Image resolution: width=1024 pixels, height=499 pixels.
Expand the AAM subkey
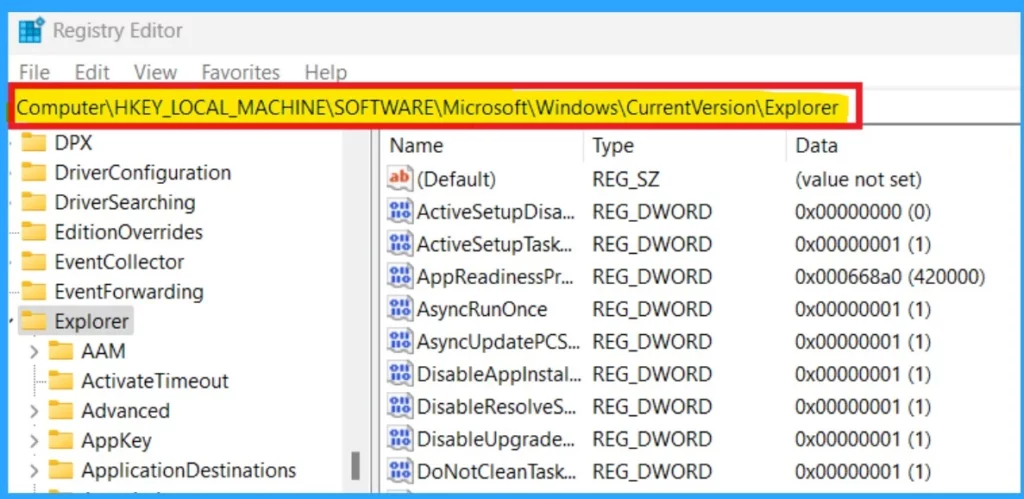[35, 352]
